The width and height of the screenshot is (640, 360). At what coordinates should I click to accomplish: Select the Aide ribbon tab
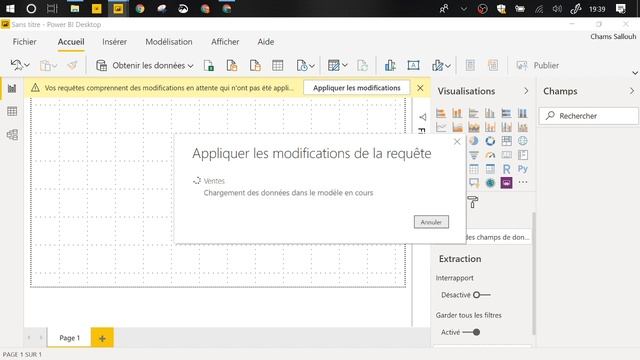(x=266, y=42)
